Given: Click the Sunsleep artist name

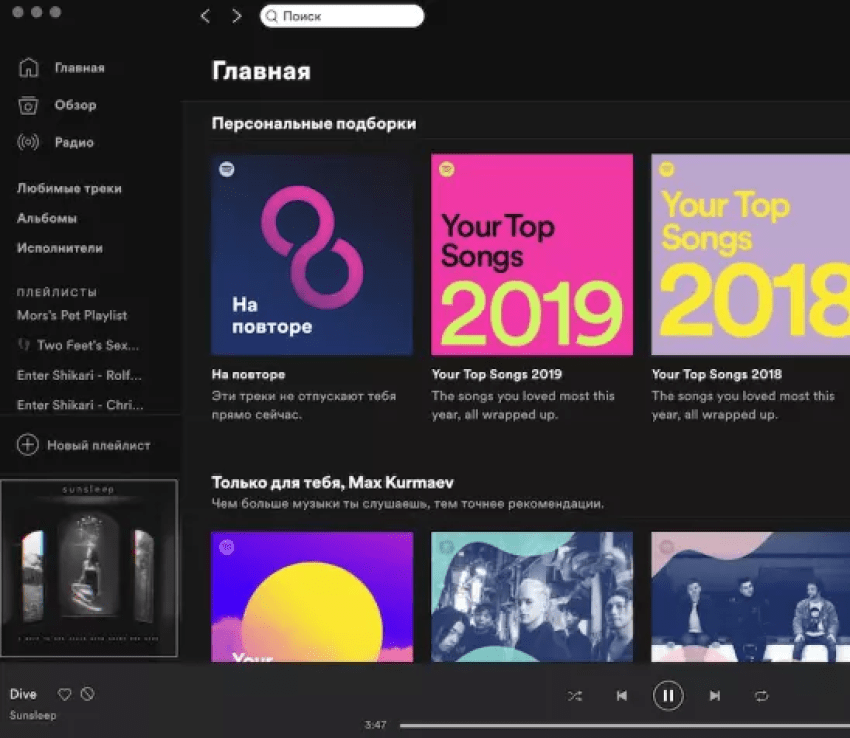Looking at the screenshot, I should [33, 715].
